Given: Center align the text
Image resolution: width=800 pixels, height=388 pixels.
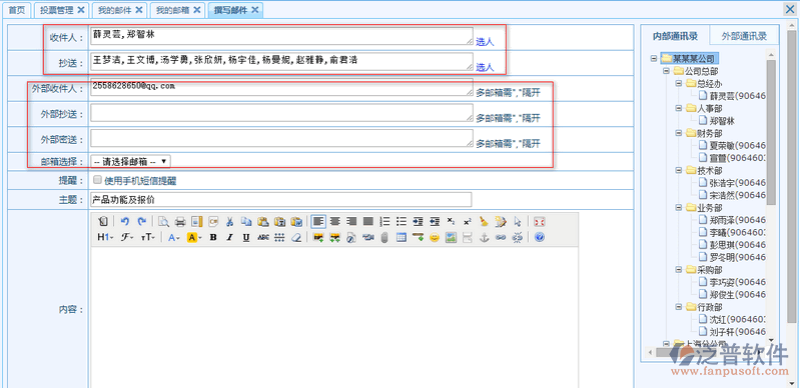Looking at the screenshot, I should pyautogui.click(x=335, y=221).
